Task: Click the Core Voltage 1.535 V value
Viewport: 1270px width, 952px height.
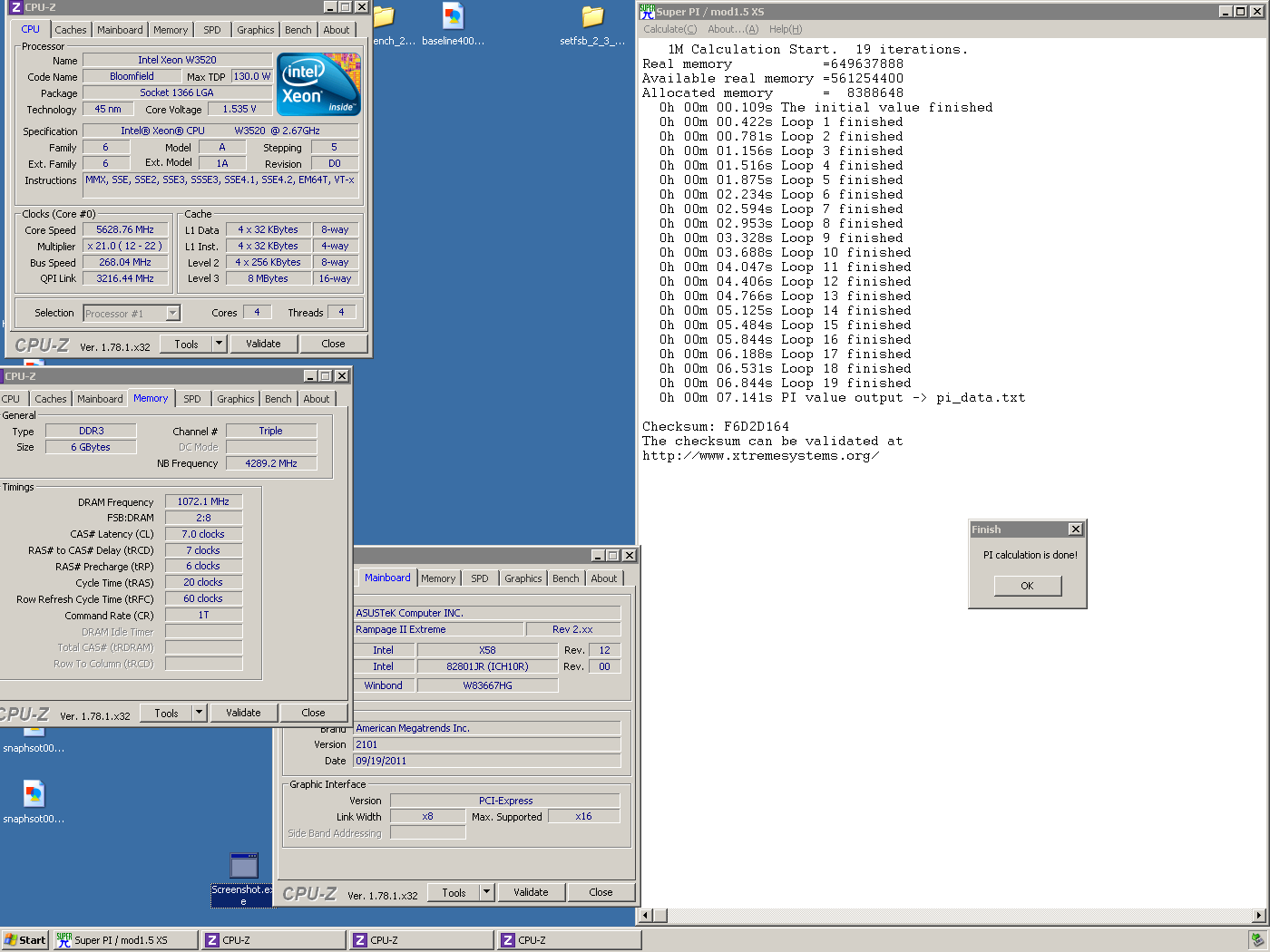Action: (239, 109)
